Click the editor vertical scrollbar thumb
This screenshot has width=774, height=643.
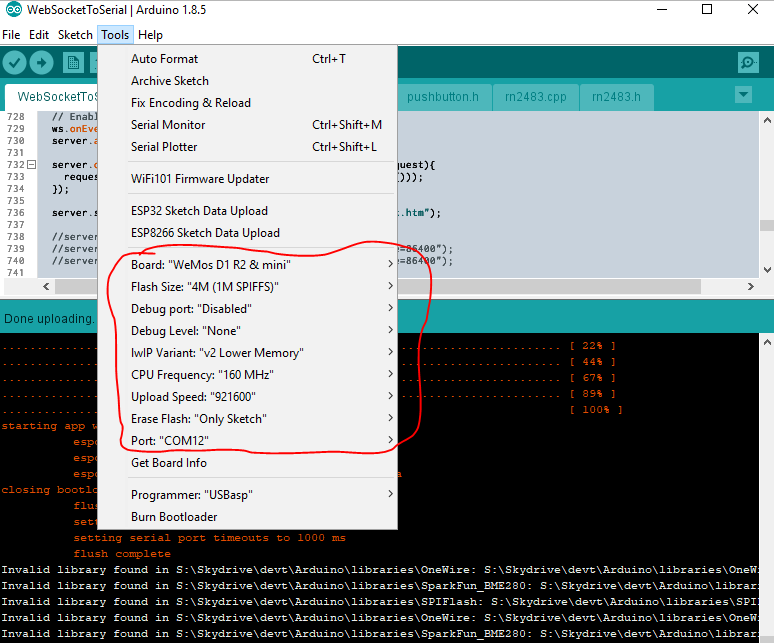[767, 225]
